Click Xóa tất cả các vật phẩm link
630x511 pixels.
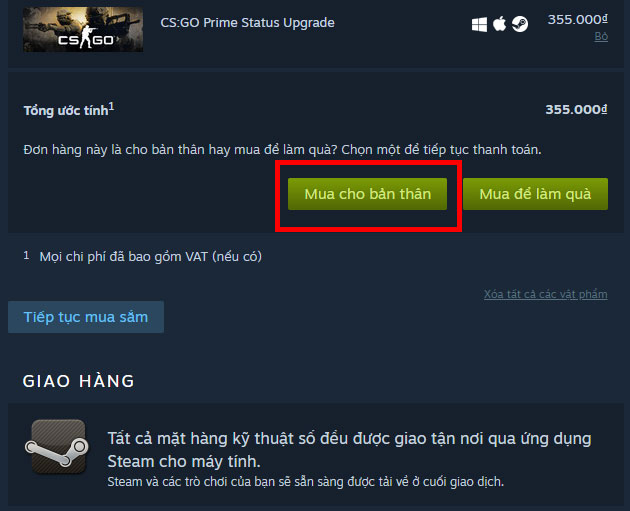click(x=546, y=294)
